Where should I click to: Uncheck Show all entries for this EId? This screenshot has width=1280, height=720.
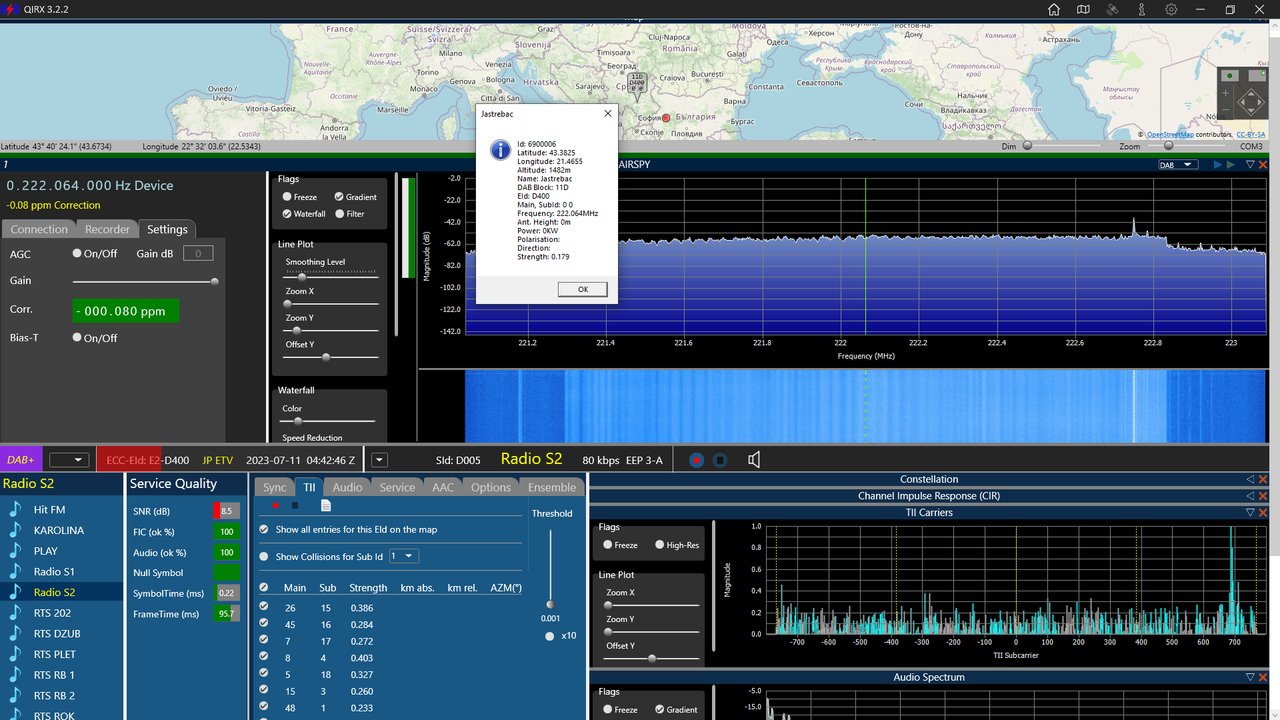pos(264,530)
